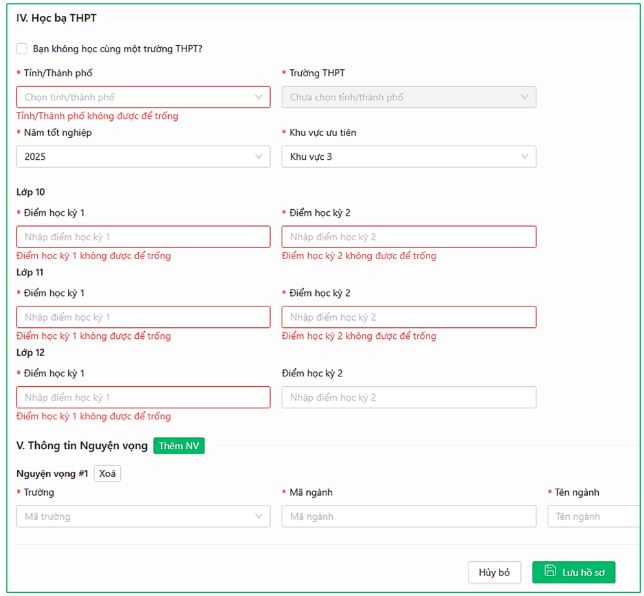Click the Tên ngành text field
This screenshot has height=596, width=644.
(x=594, y=517)
